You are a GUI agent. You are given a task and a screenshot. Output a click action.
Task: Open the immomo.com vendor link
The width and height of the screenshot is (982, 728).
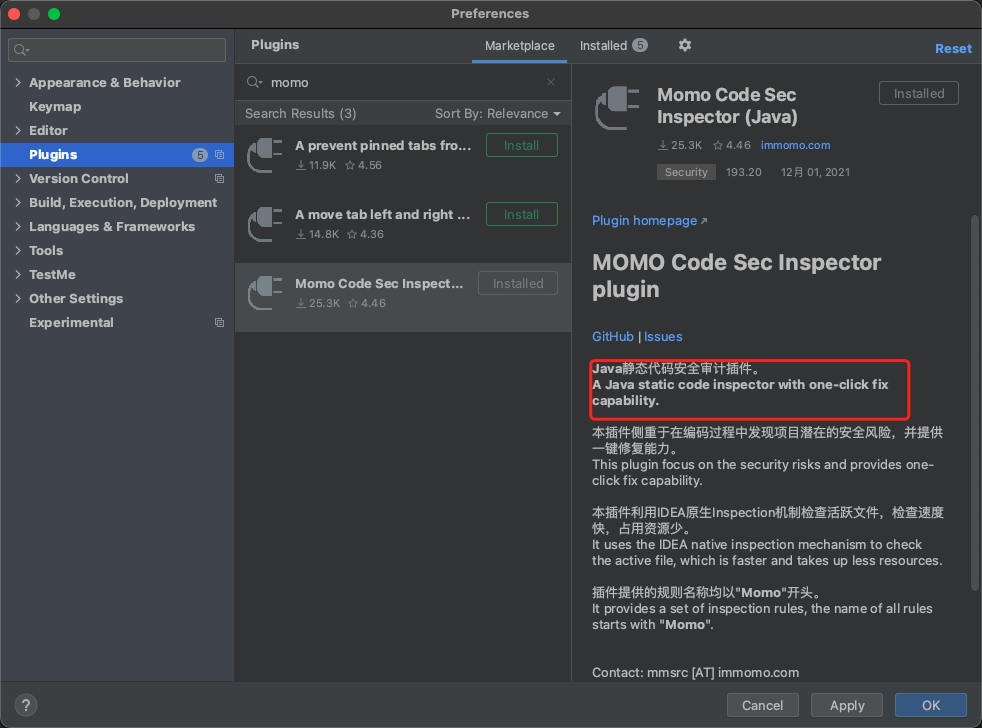click(795, 145)
